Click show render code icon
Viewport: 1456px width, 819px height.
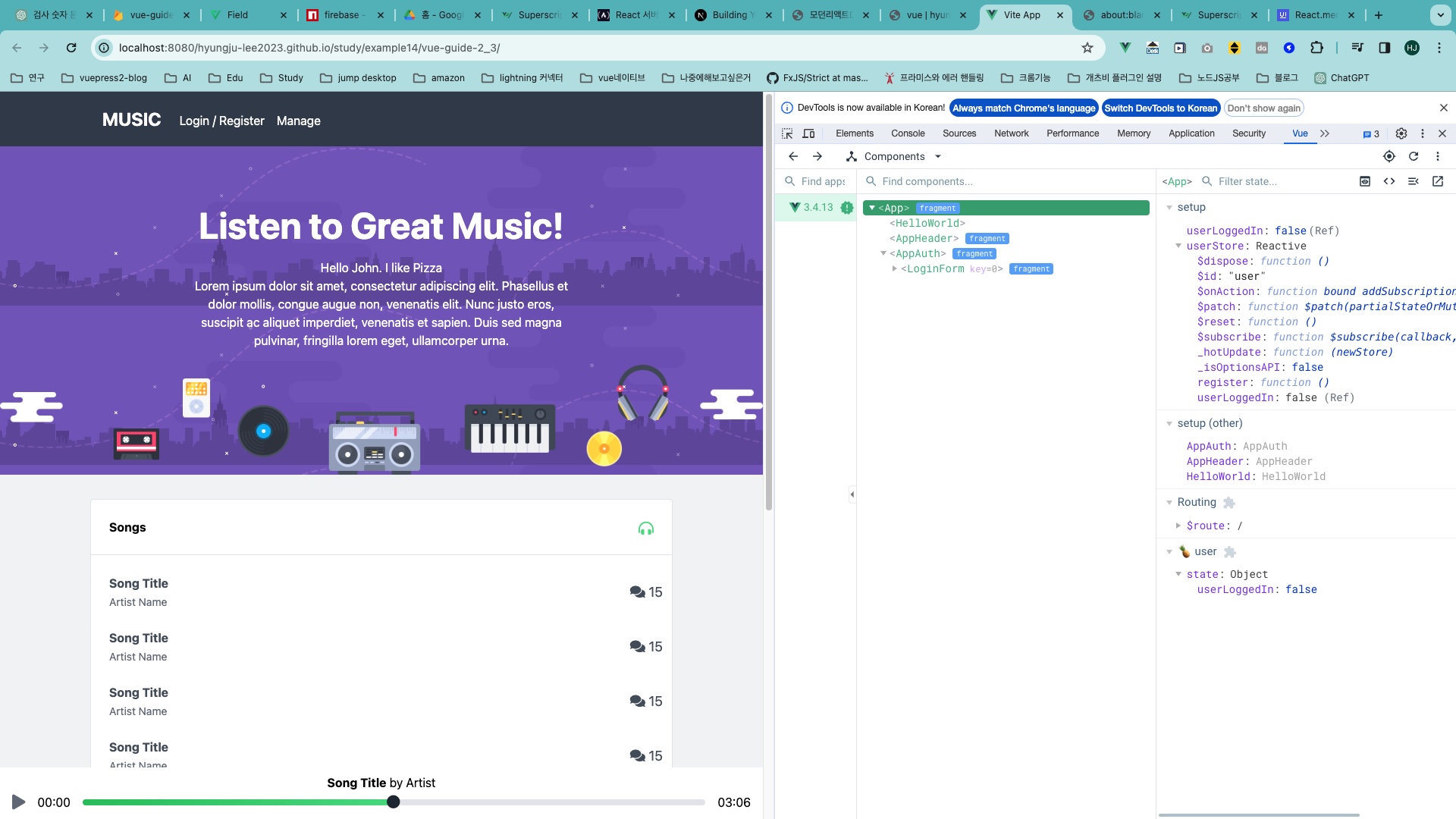tap(1414, 181)
